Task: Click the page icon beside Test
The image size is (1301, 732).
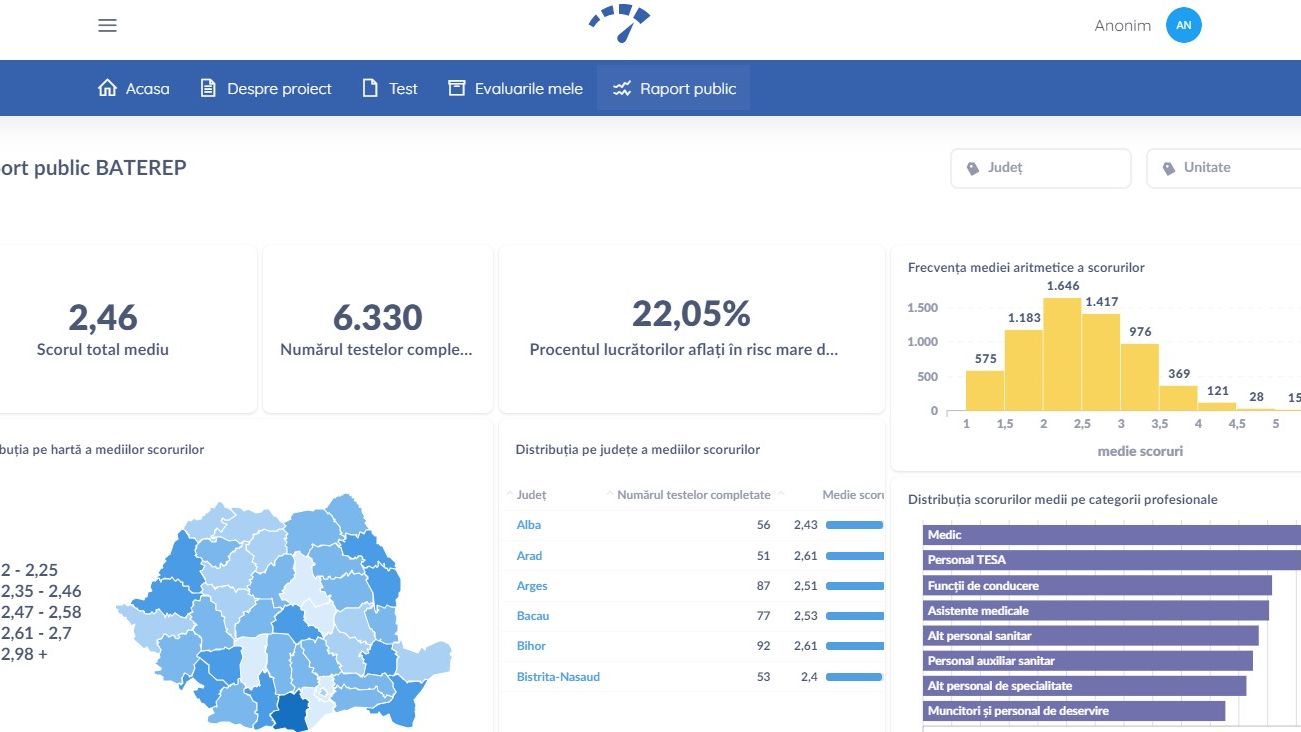Action: coord(370,88)
